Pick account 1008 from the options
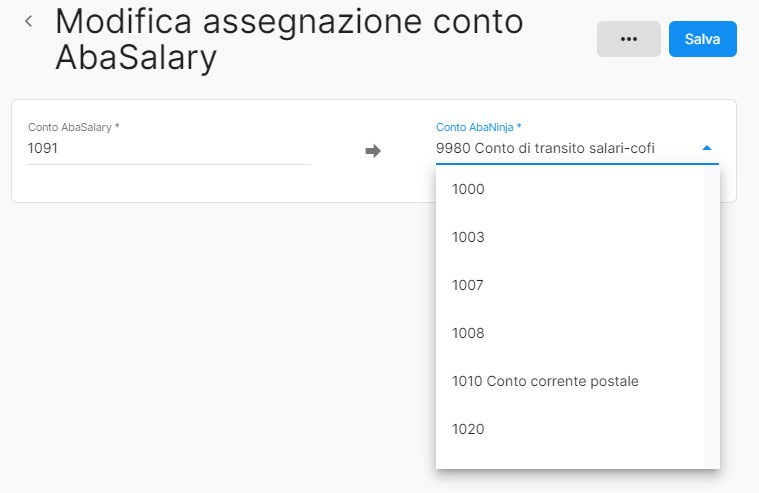The width and height of the screenshot is (759, 493). [x=570, y=333]
